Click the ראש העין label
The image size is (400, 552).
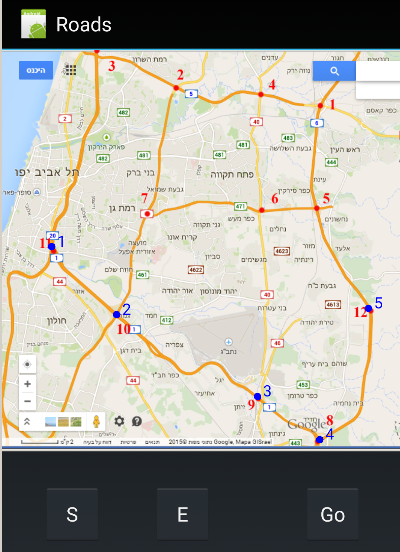pyautogui.click(x=345, y=150)
